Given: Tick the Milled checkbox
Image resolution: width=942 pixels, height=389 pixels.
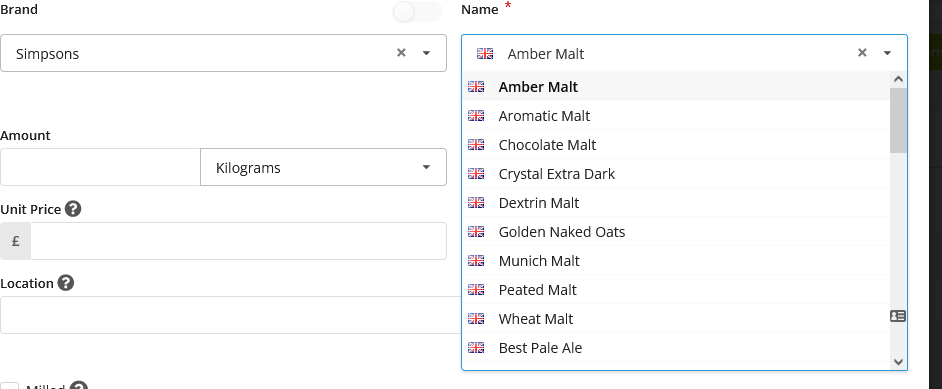Looking at the screenshot, I should coord(9,387).
